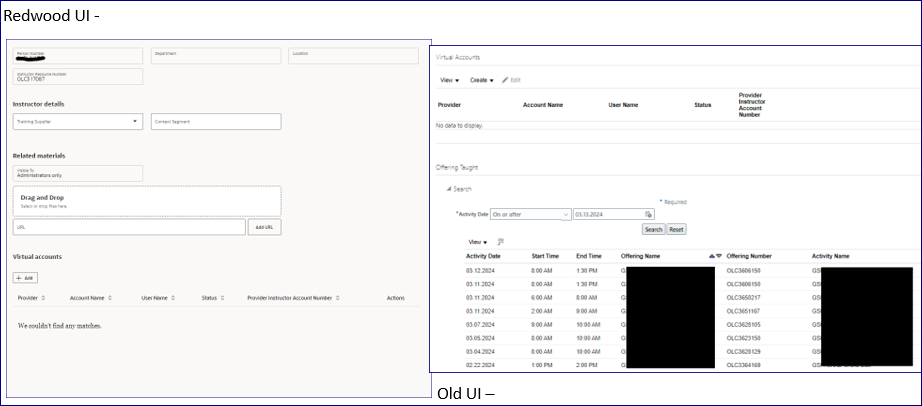The width and height of the screenshot is (922, 406).
Task: Click offering number OLC3628105
Action: click(743, 325)
